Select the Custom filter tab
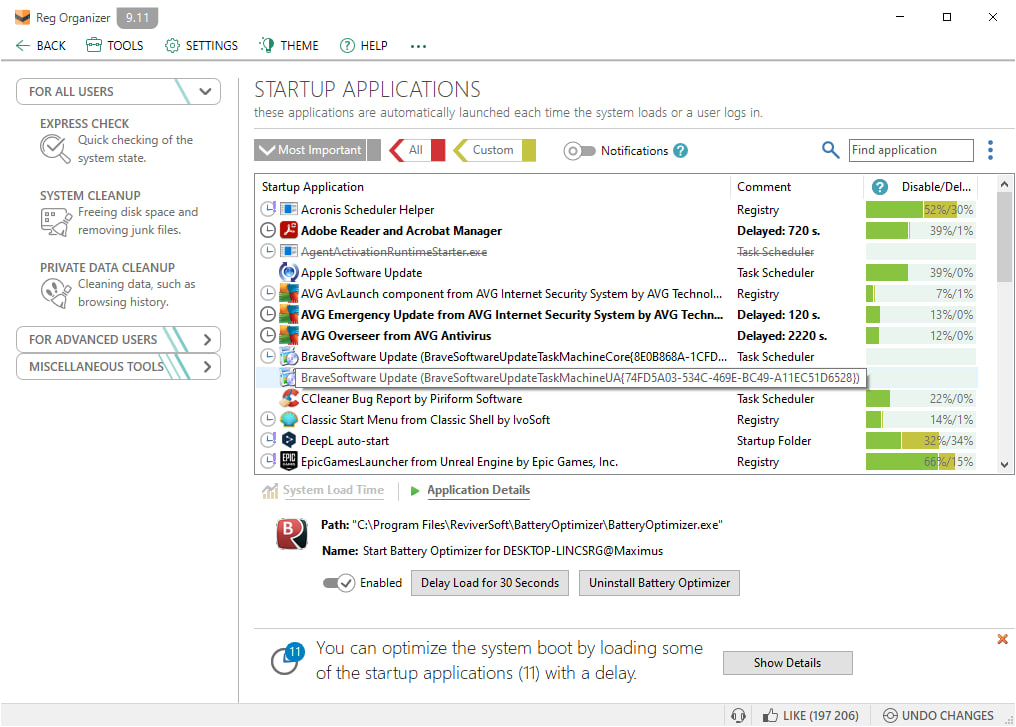Viewport: 1016px width, 727px height. click(x=494, y=150)
